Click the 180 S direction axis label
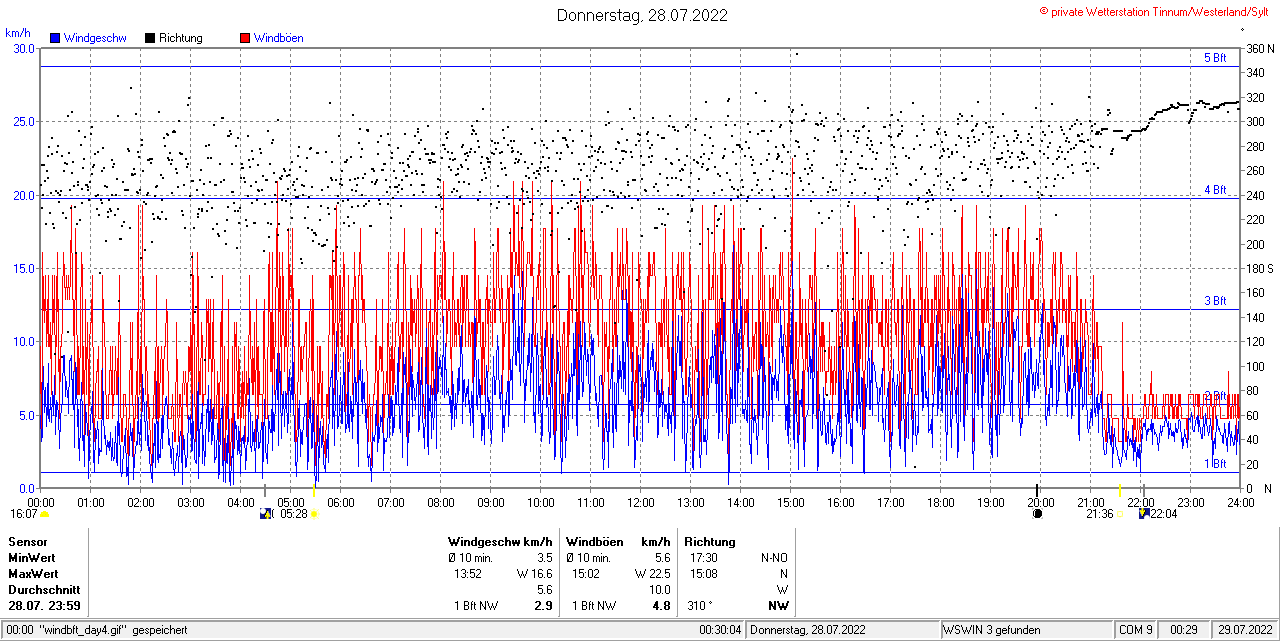 pyautogui.click(x=1258, y=268)
